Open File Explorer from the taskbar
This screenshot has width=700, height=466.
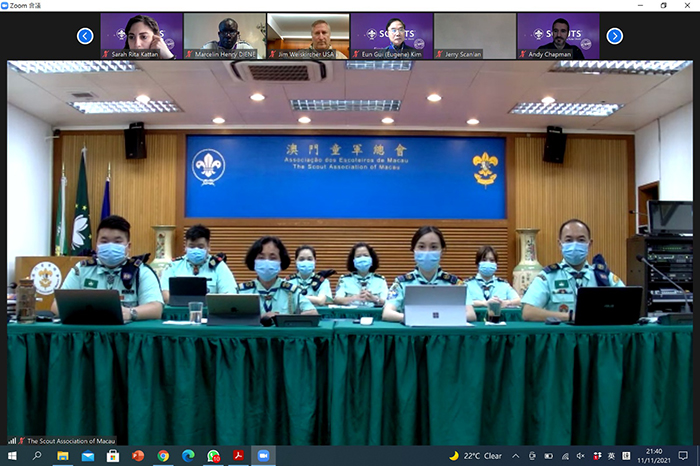(62, 456)
